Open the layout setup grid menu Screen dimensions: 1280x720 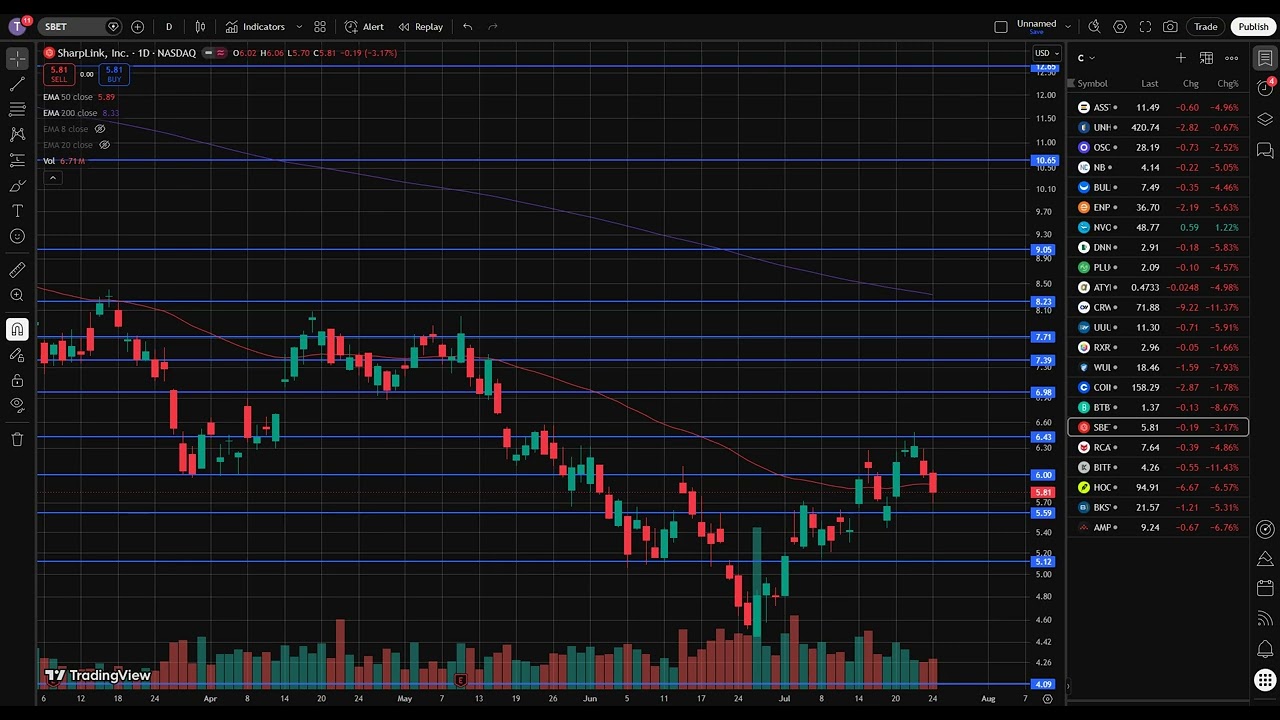click(320, 27)
